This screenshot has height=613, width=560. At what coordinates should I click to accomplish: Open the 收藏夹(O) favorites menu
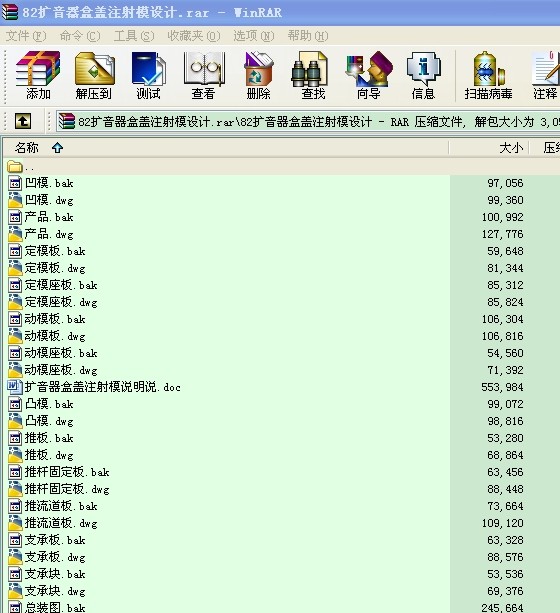[194, 36]
